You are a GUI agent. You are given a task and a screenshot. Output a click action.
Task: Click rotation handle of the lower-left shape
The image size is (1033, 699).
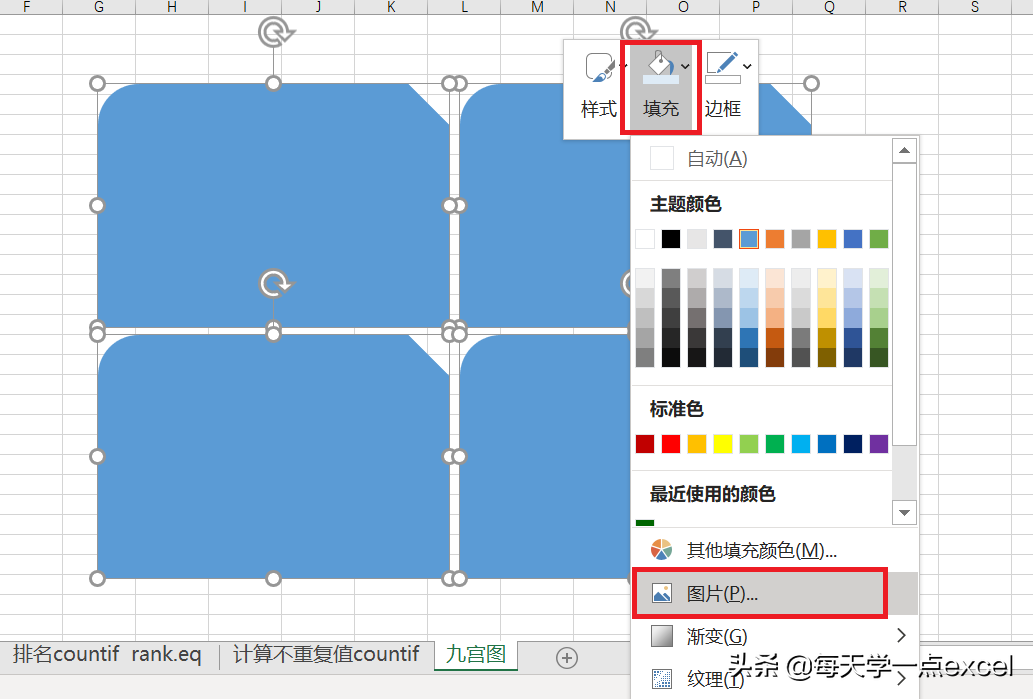coord(275,284)
